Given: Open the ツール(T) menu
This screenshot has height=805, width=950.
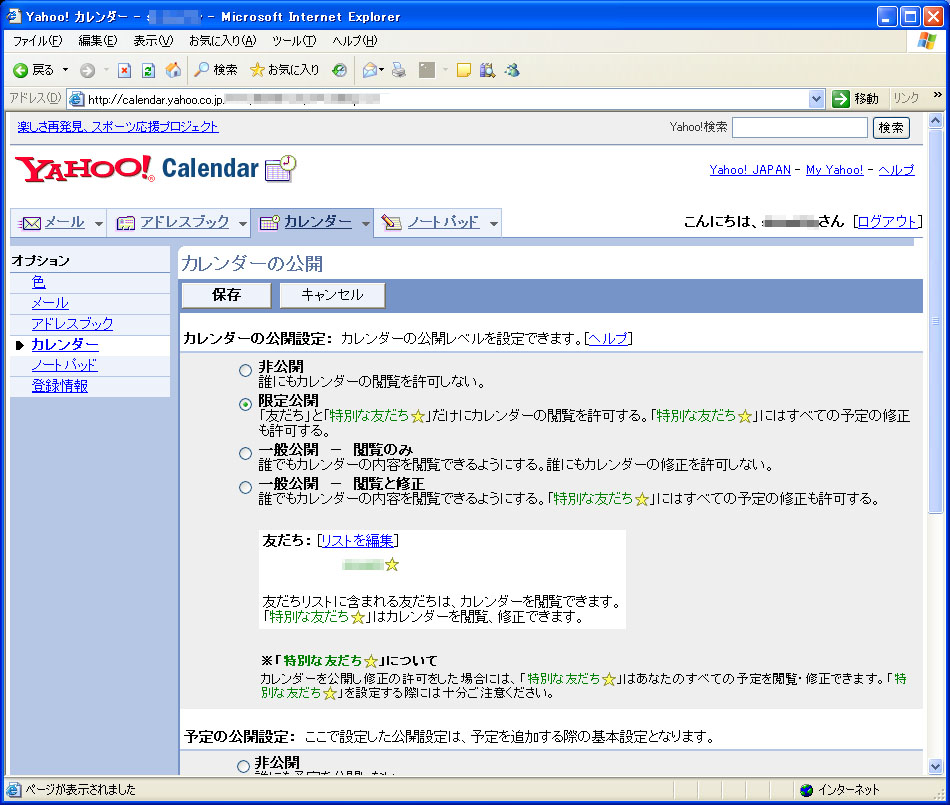Looking at the screenshot, I should (294, 41).
